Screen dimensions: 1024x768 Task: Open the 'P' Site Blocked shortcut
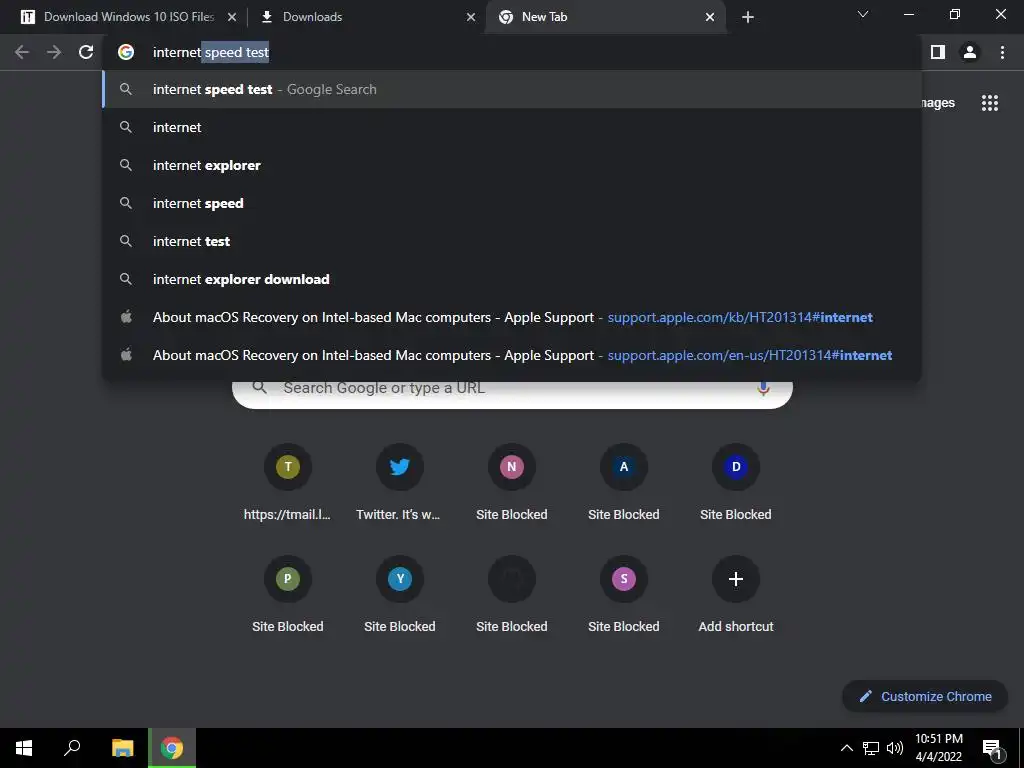[x=287, y=596]
